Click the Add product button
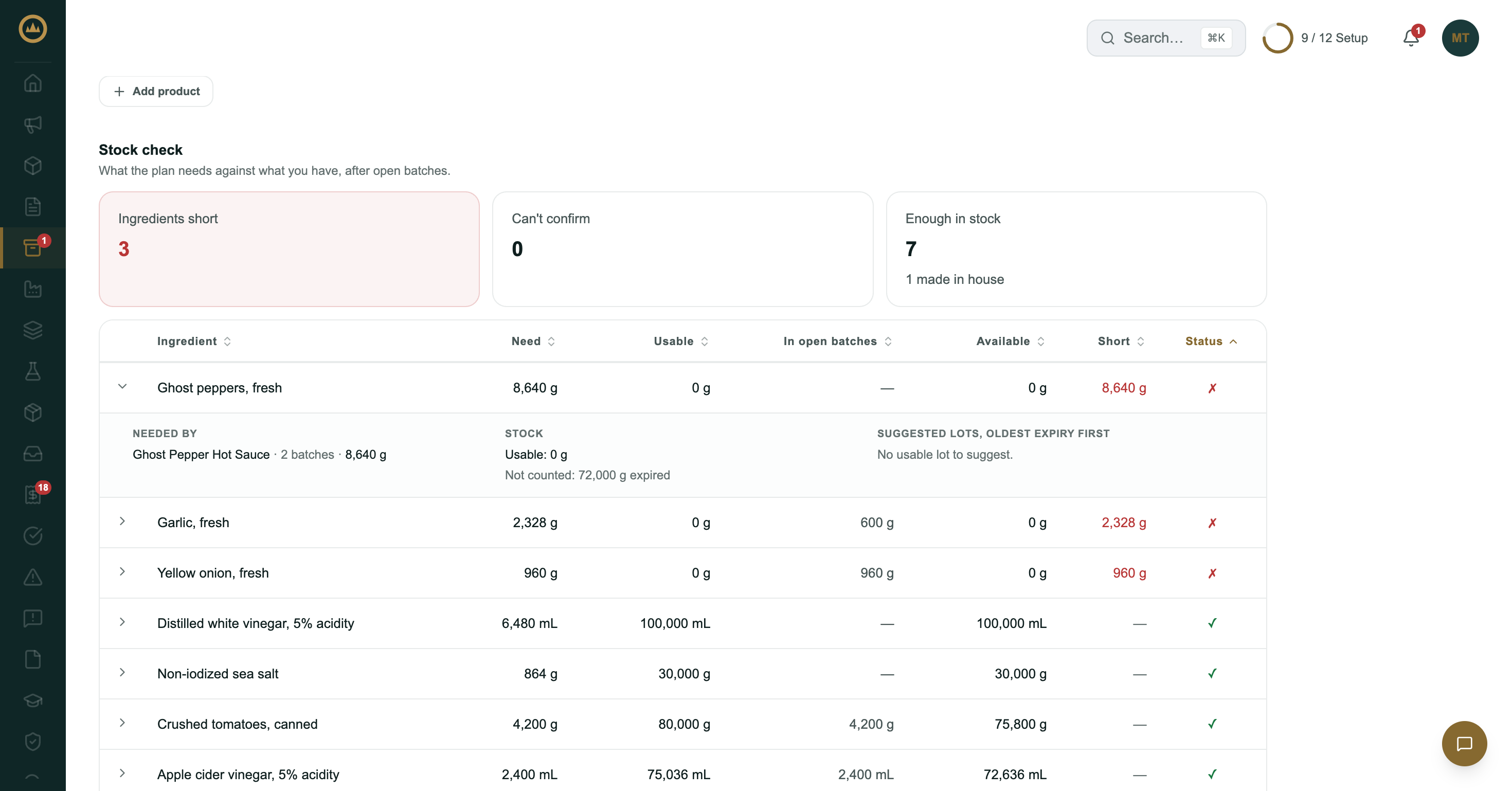The width and height of the screenshot is (1512, 791). (x=156, y=92)
